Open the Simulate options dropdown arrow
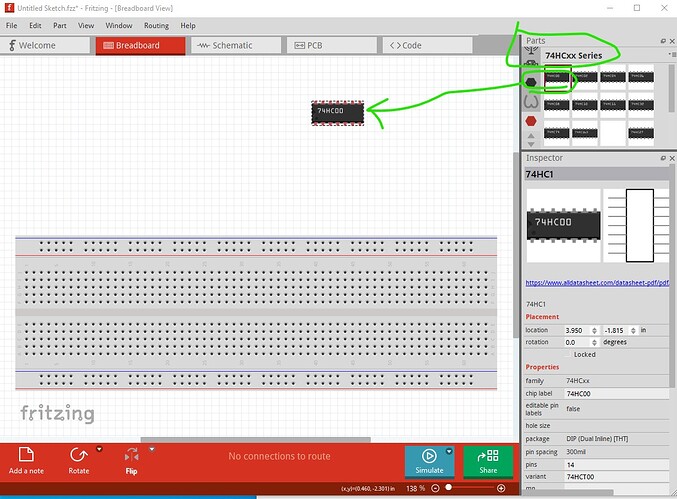The image size is (677, 499). pyautogui.click(x=449, y=451)
